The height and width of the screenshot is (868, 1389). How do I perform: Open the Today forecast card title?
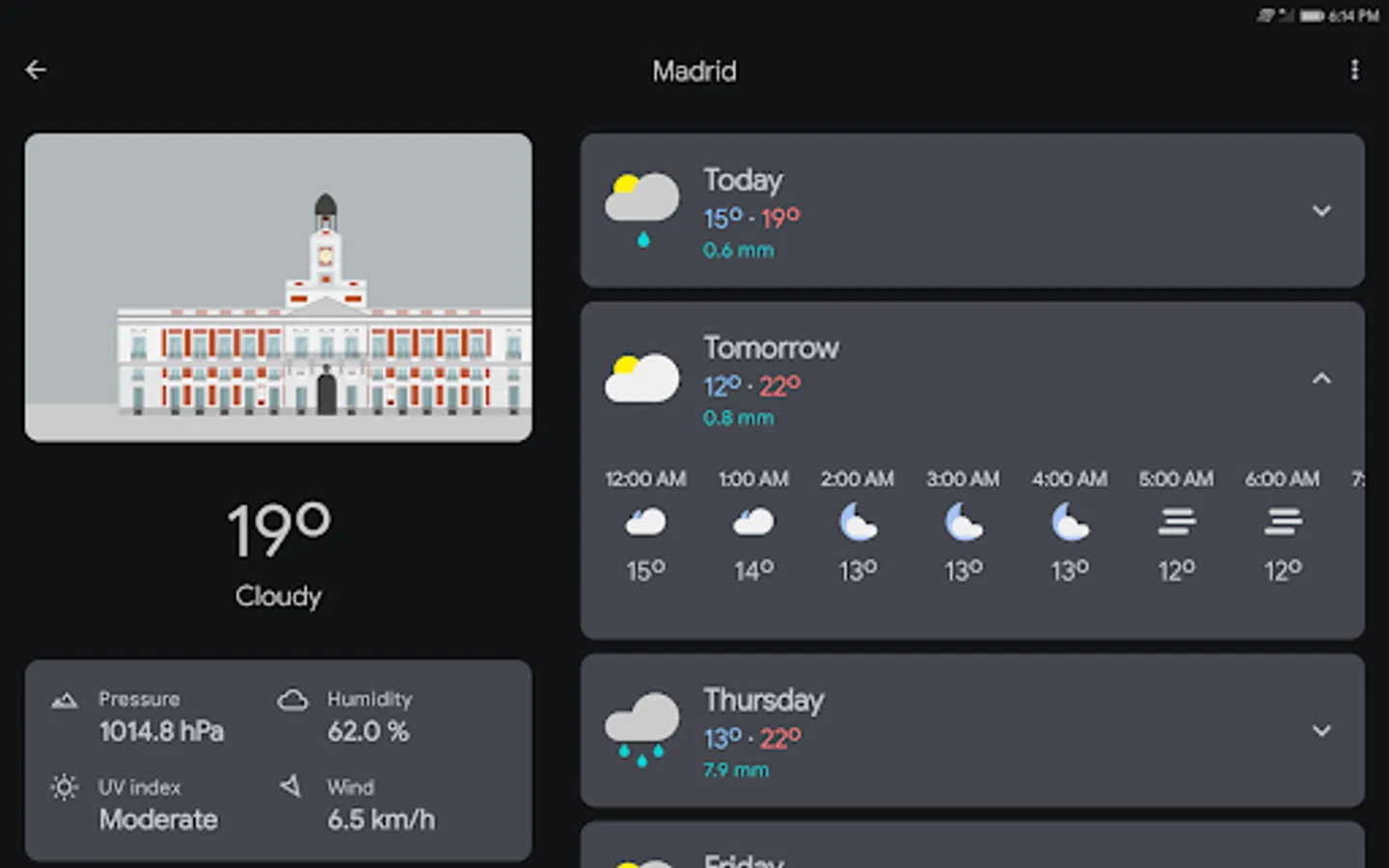click(x=743, y=180)
